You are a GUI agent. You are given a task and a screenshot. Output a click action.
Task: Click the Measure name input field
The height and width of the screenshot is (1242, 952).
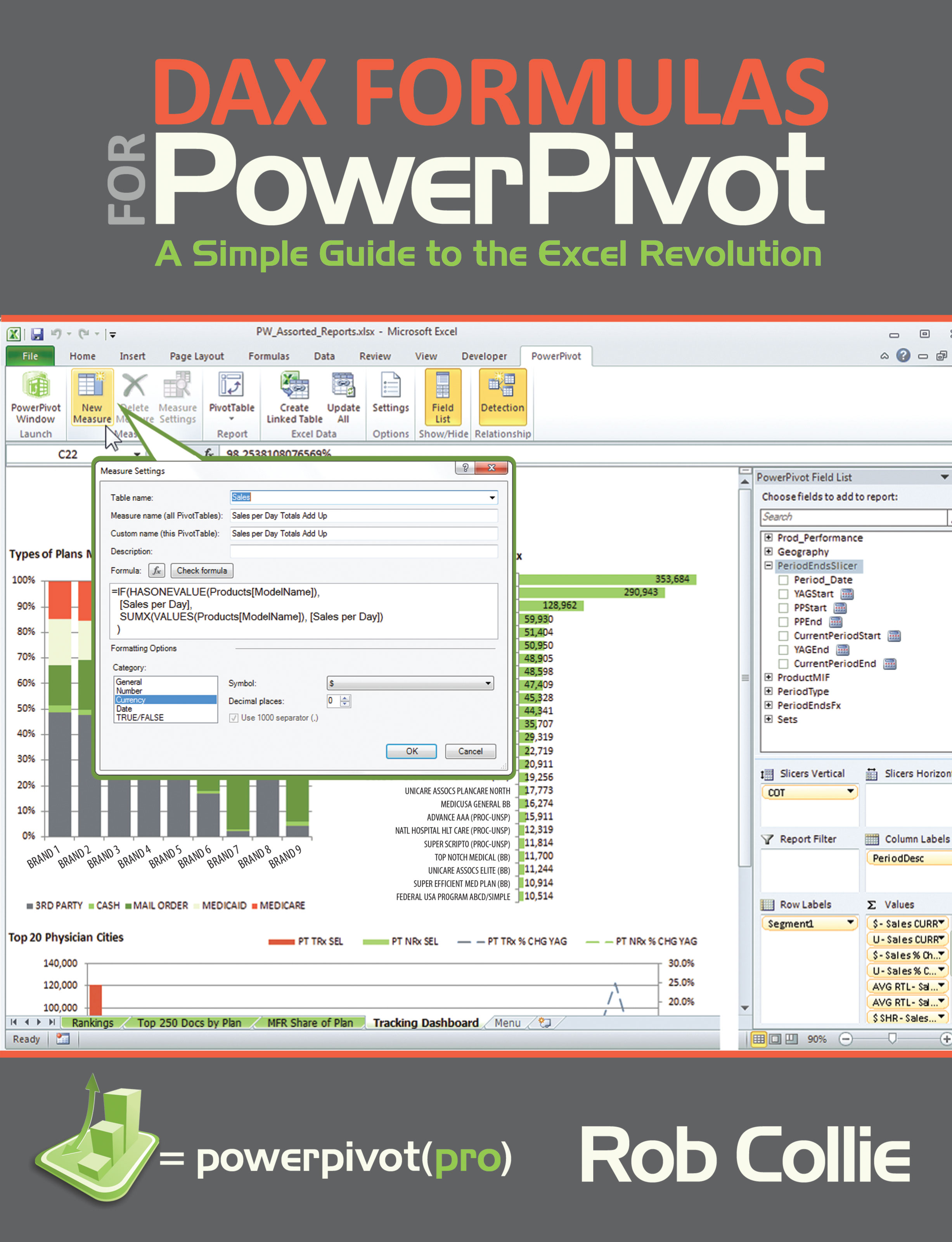364,516
